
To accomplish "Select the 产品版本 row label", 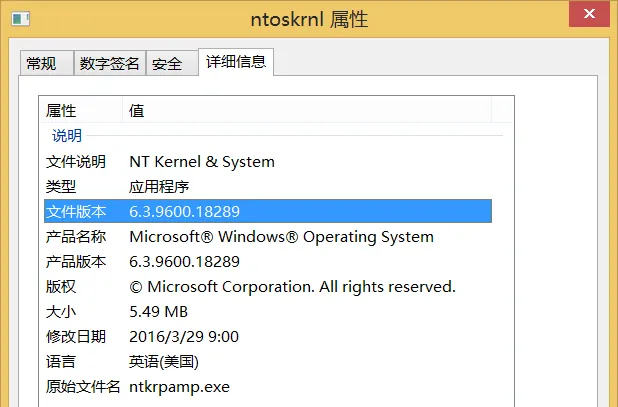I will coord(76,262).
